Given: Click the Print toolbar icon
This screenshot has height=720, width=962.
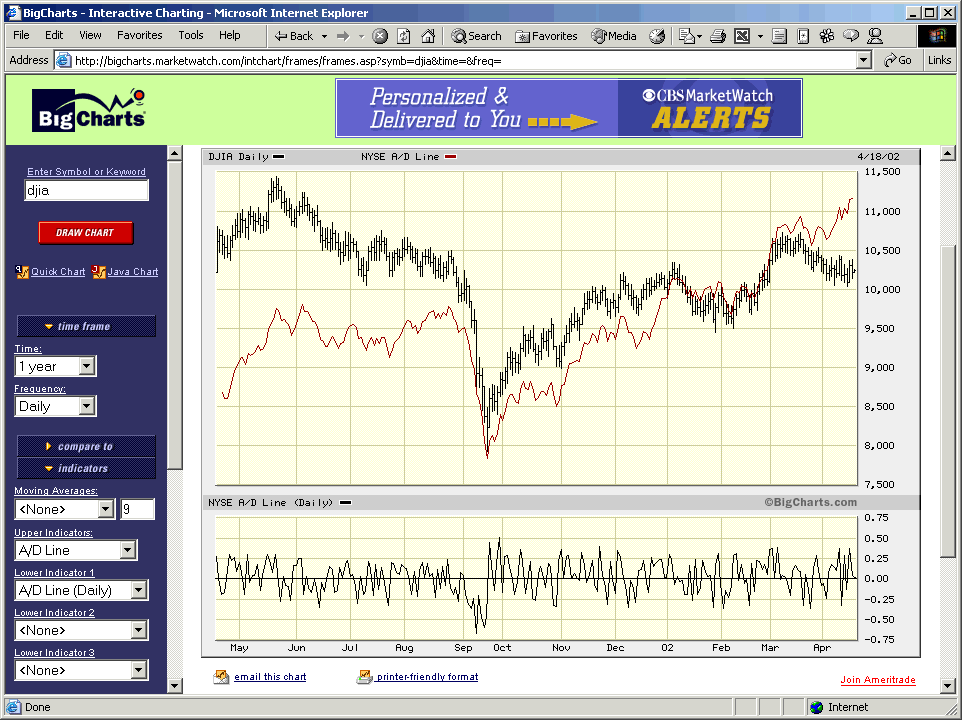Looking at the screenshot, I should (717, 36).
